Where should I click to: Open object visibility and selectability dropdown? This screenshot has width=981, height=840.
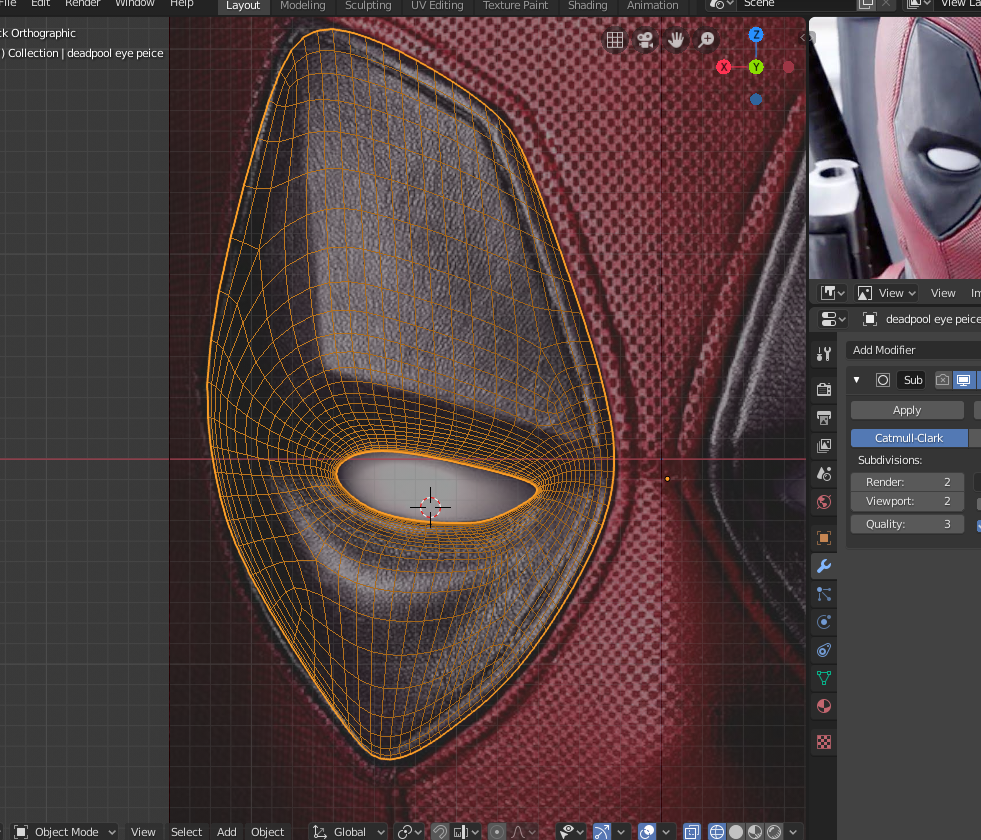[x=571, y=832]
